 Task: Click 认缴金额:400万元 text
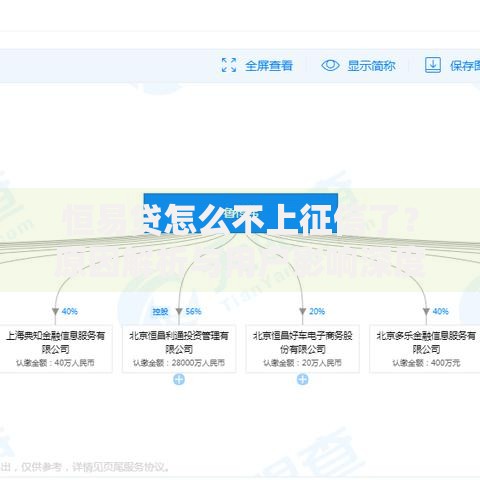(x=426, y=363)
